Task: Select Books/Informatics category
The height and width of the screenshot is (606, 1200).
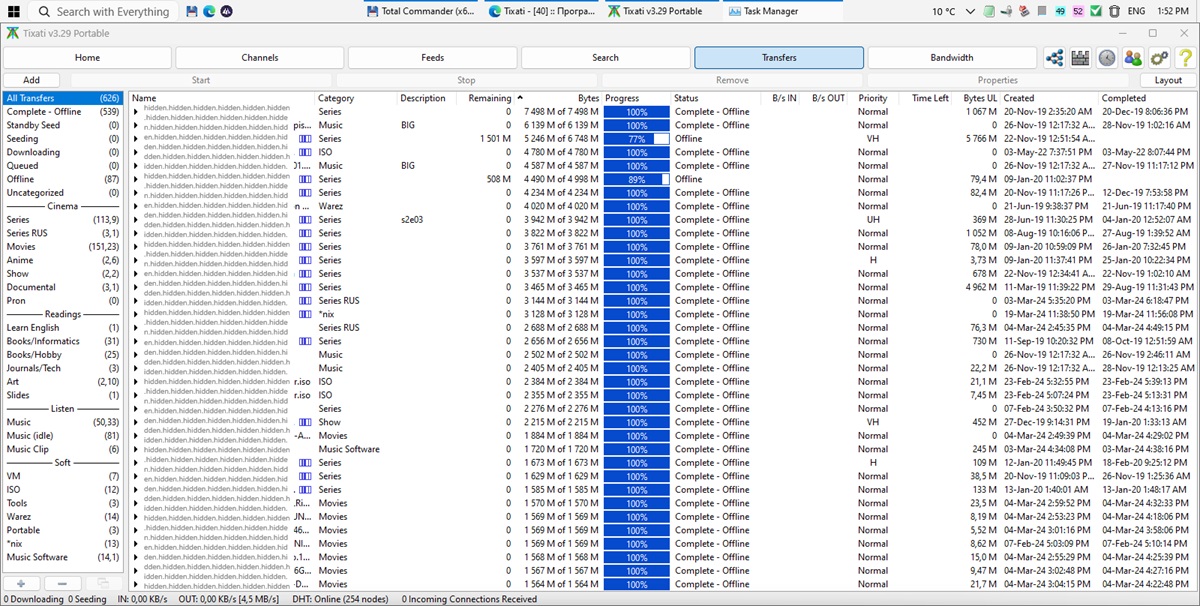Action: click(62, 341)
